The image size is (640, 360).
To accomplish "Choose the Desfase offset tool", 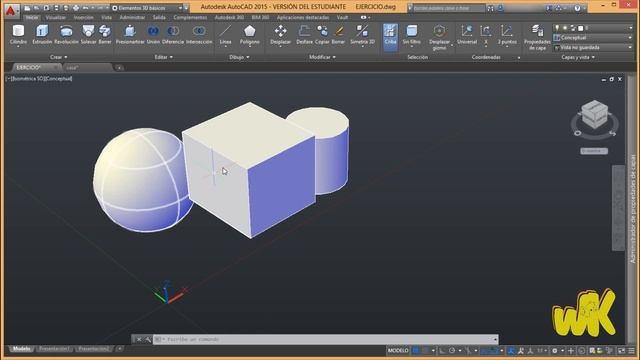I will 304,35.
